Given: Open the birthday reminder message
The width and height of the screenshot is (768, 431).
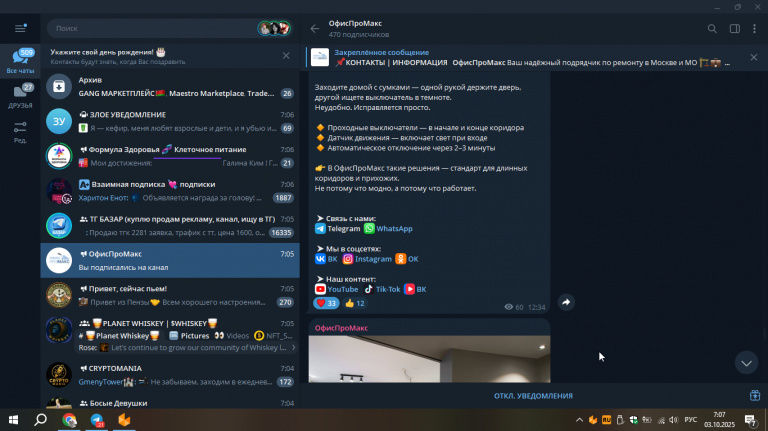Looking at the screenshot, I should coord(162,56).
